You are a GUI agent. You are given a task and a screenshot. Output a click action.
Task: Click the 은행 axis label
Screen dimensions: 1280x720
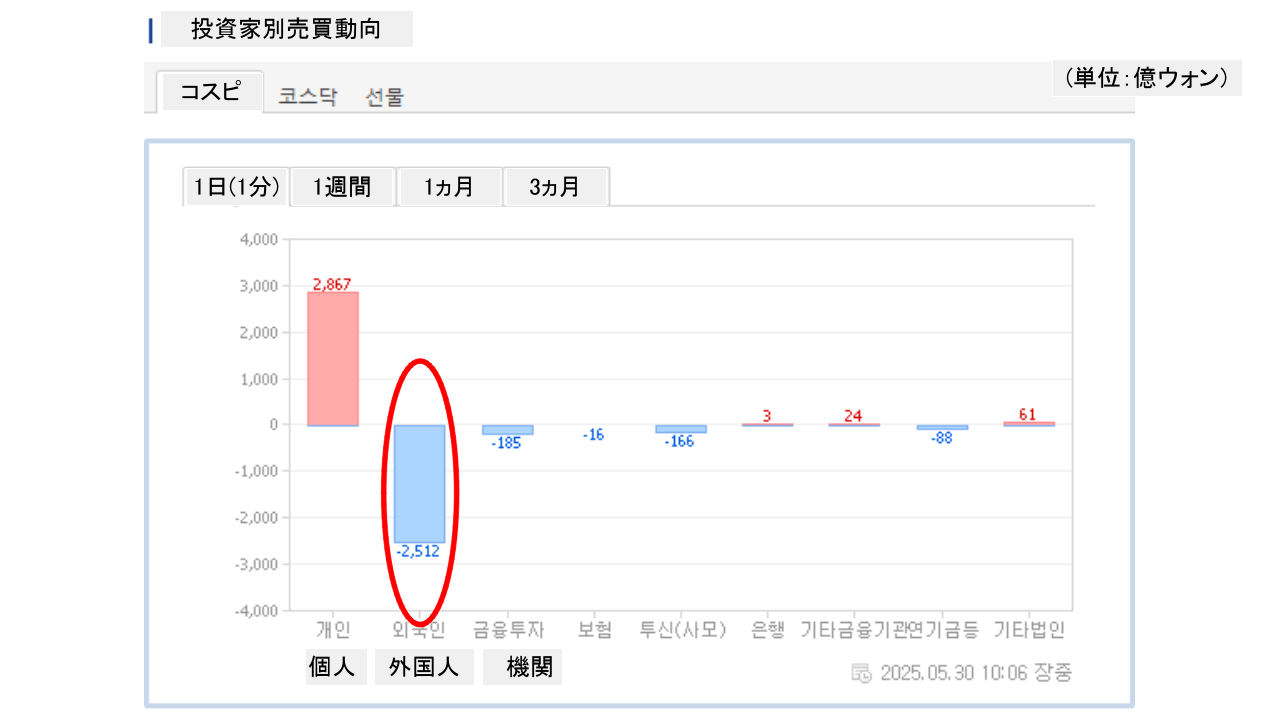pyautogui.click(x=768, y=630)
